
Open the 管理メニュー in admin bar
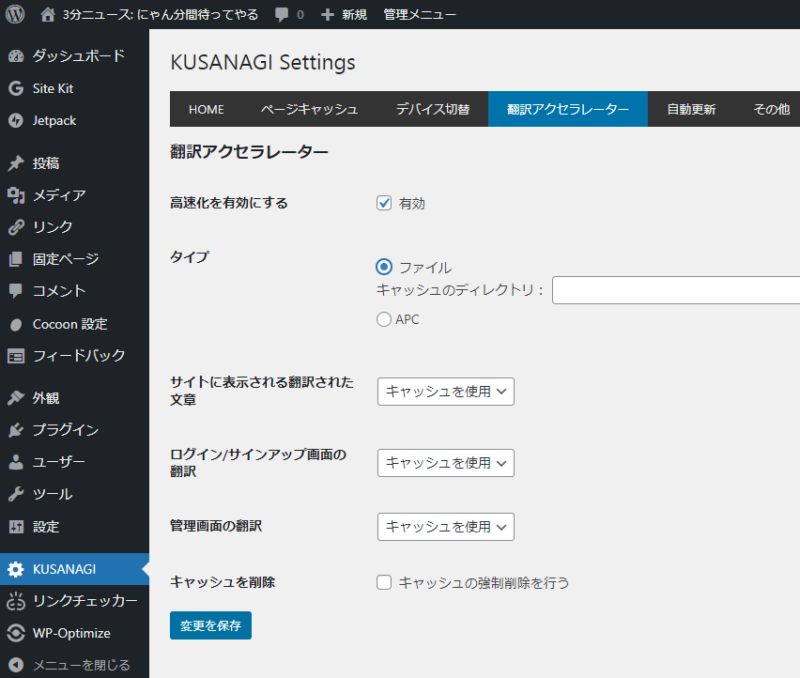(419, 15)
